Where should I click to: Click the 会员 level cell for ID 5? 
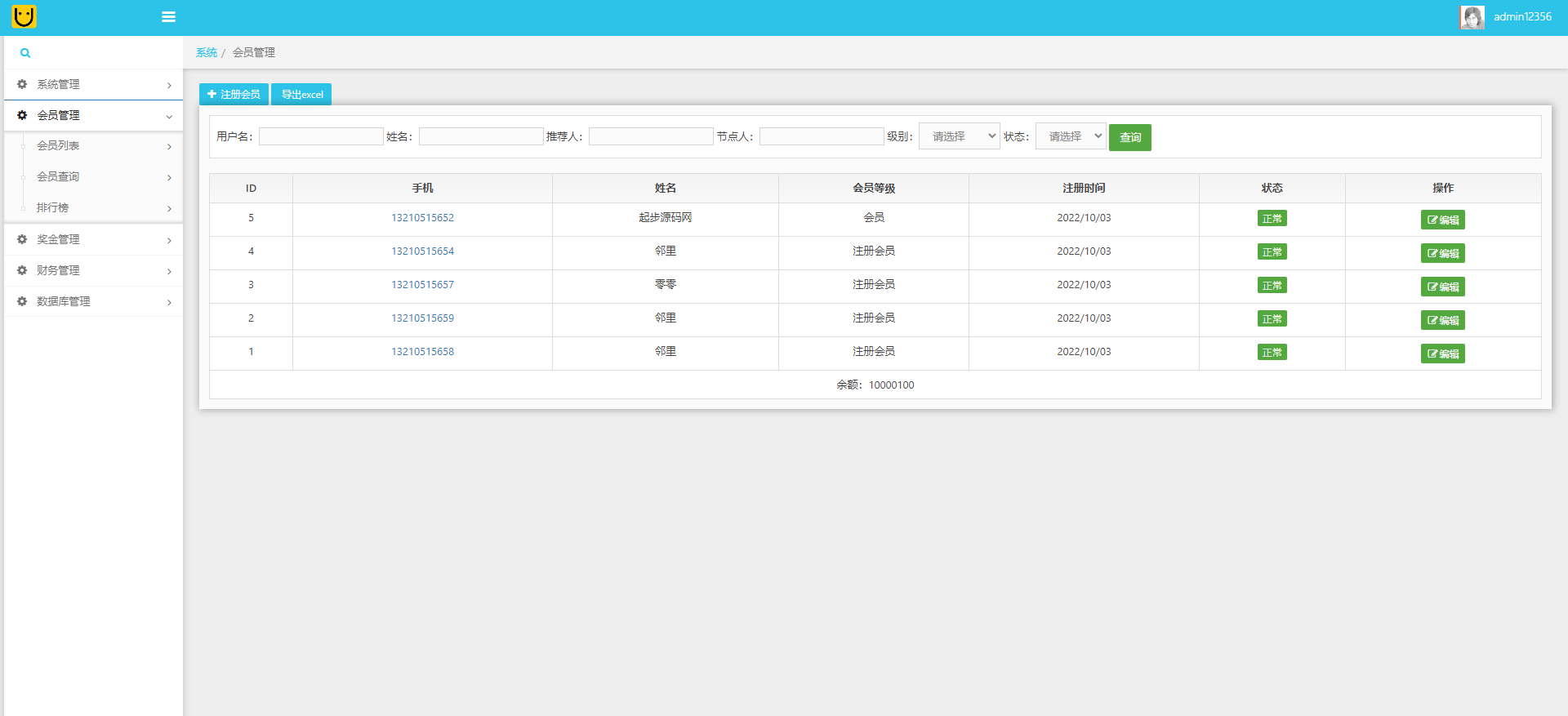tap(874, 218)
